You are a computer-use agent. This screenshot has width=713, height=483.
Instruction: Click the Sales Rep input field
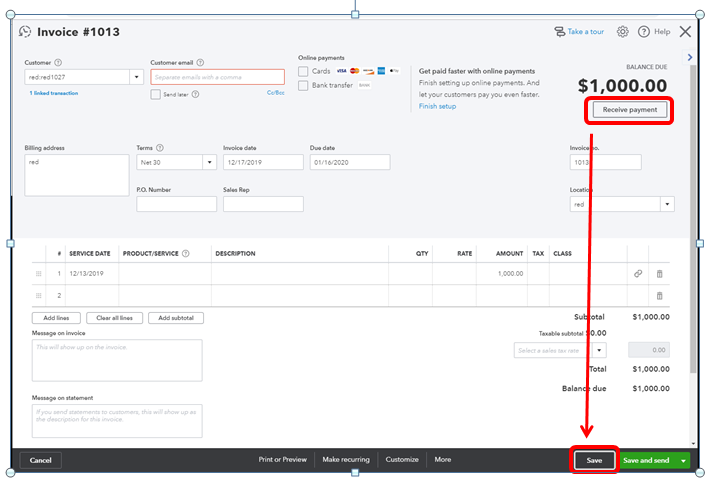pyautogui.click(x=263, y=204)
